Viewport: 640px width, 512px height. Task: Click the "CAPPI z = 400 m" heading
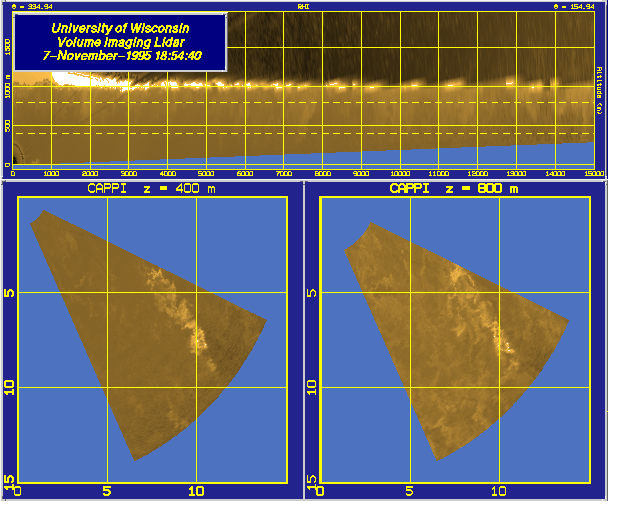(151, 189)
